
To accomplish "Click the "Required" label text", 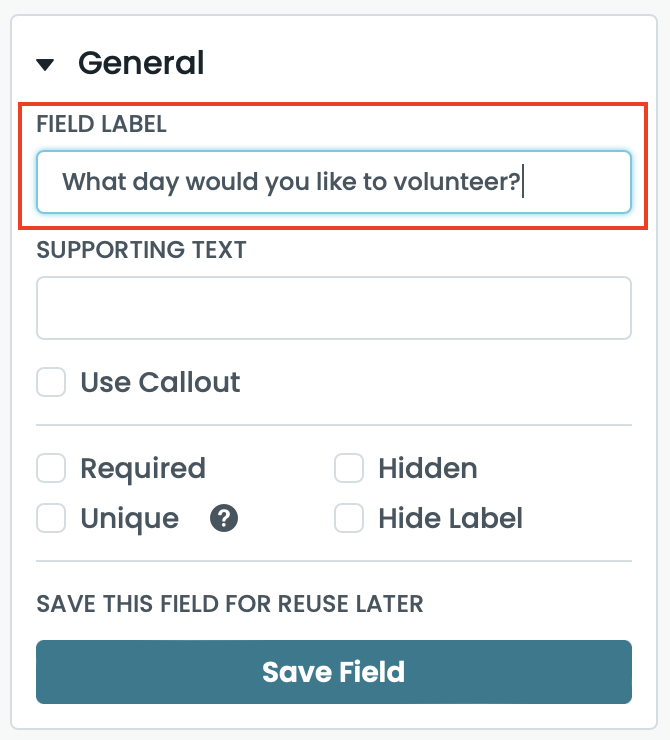I will point(143,468).
